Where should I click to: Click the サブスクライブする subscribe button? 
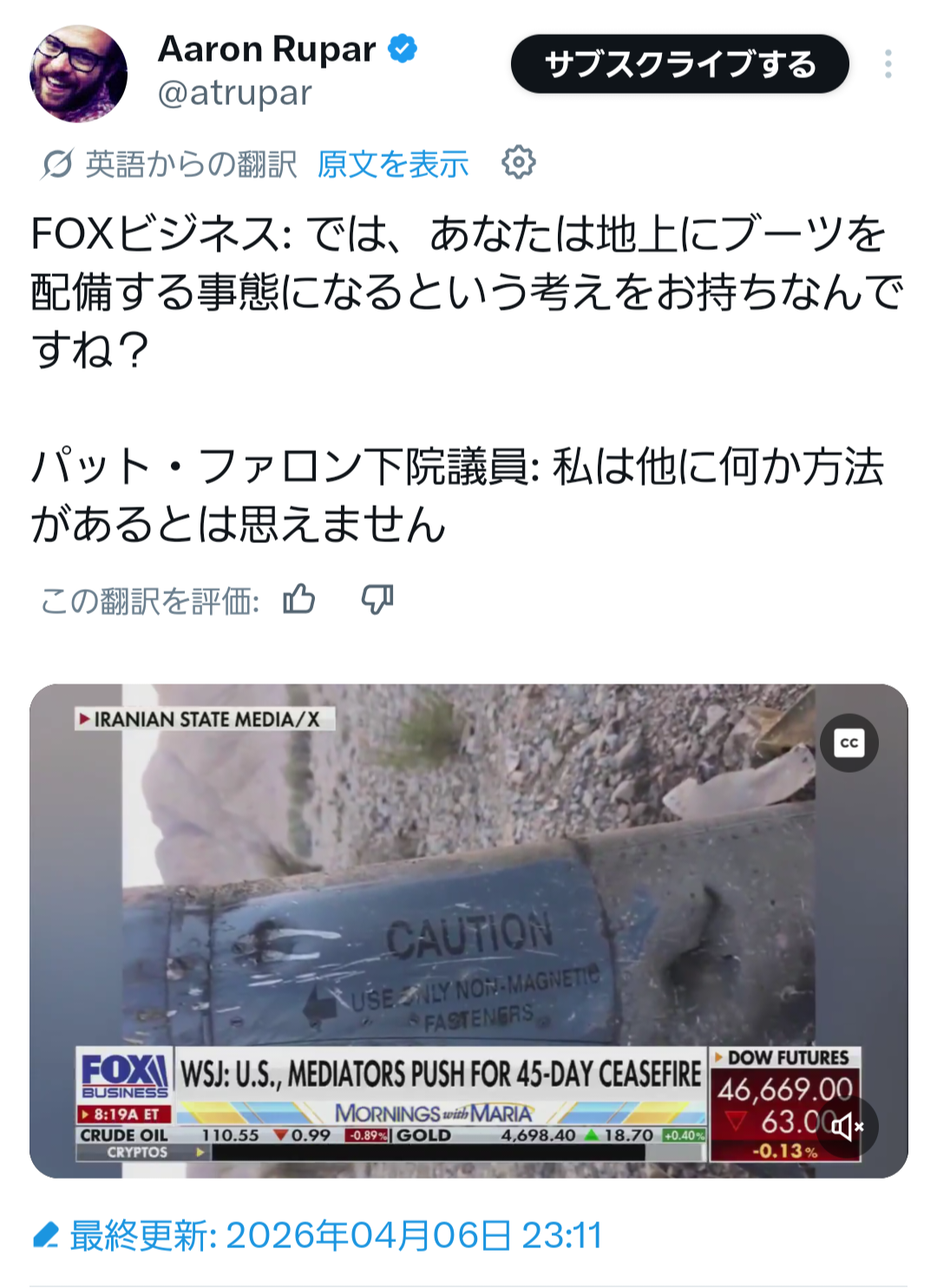(x=680, y=64)
